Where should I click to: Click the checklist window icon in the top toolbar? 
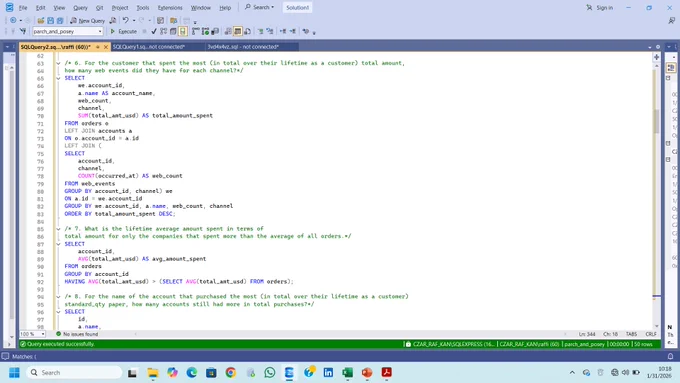pos(160,20)
